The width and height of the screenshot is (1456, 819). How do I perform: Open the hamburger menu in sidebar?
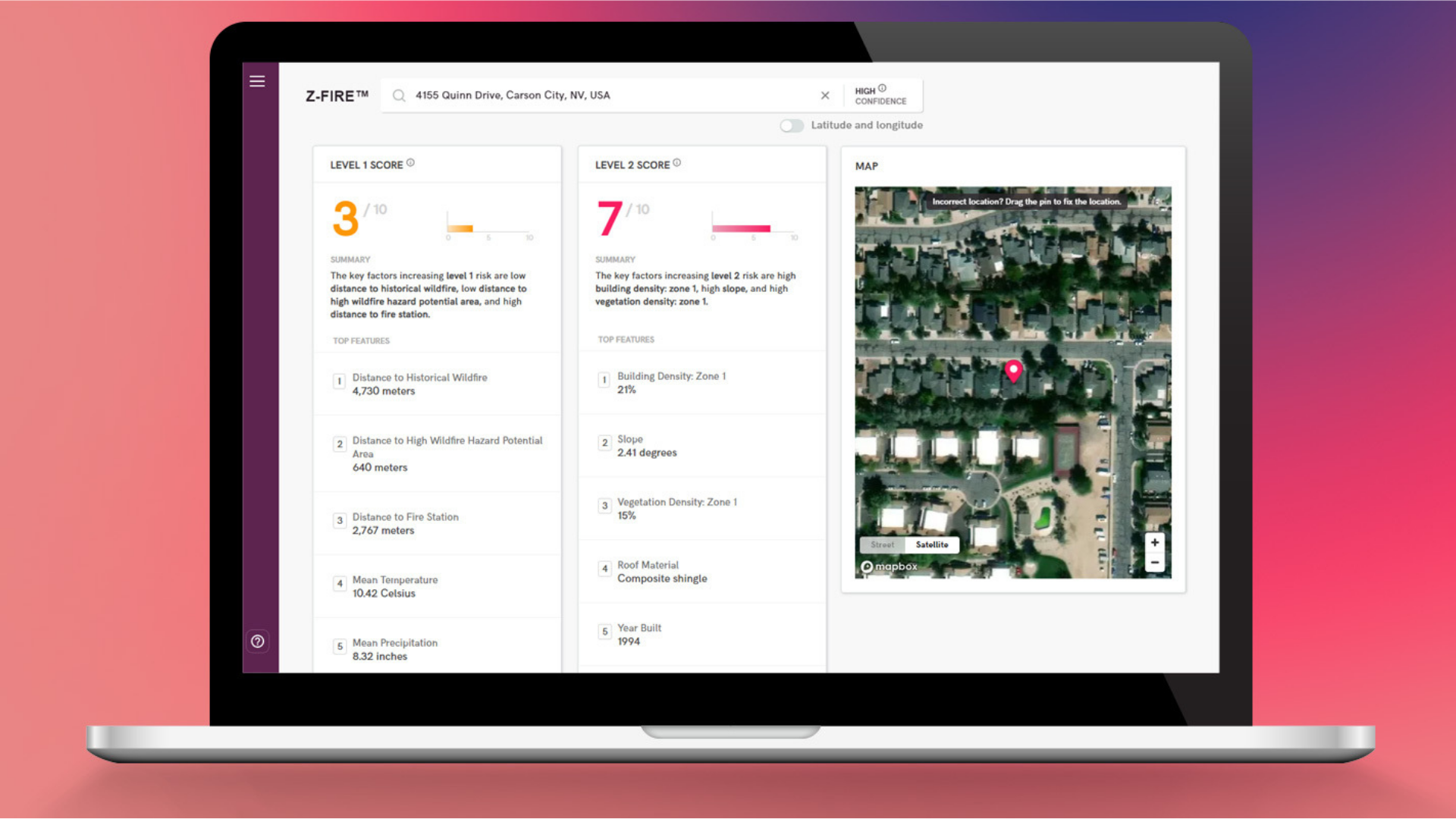click(257, 81)
